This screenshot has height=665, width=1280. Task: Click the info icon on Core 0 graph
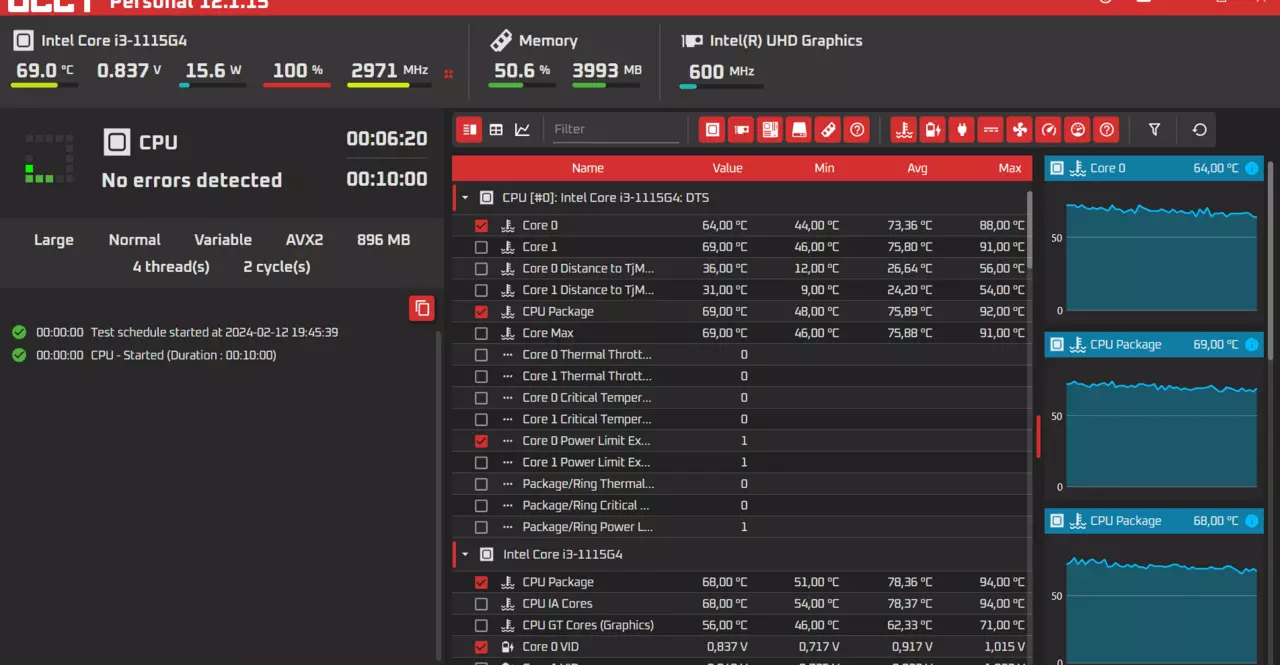click(x=1251, y=168)
